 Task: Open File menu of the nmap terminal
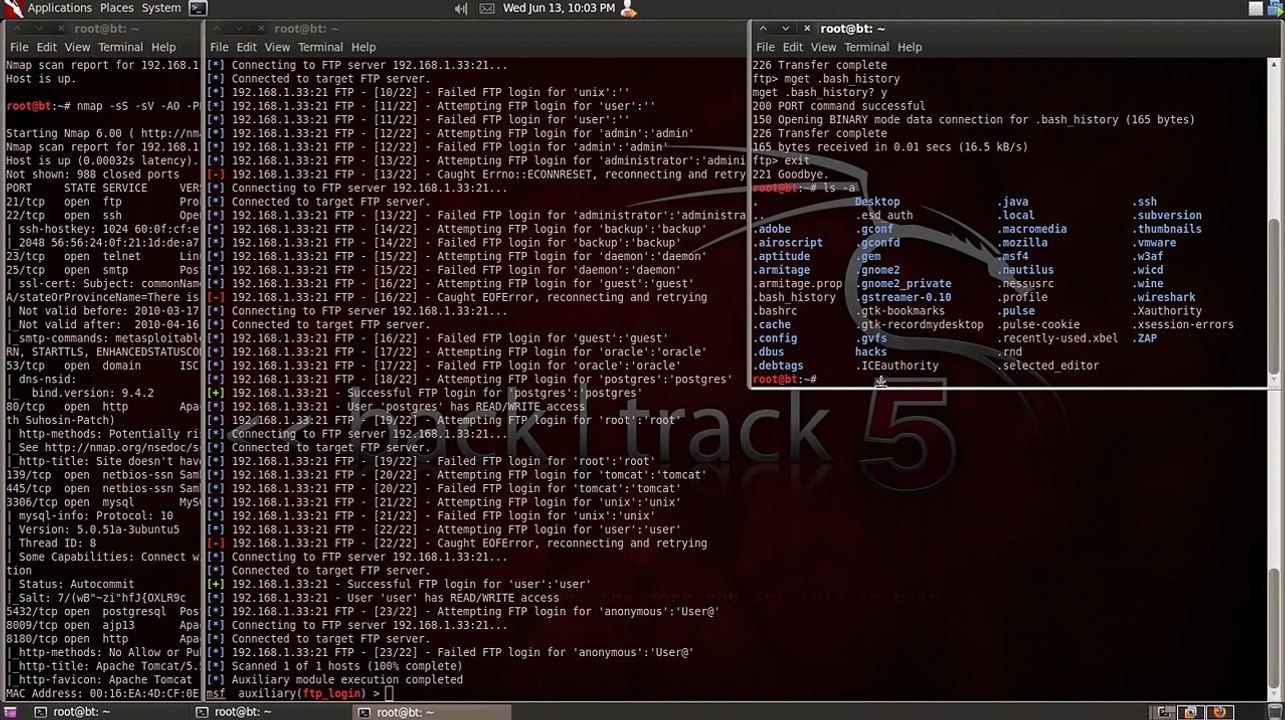coord(19,47)
